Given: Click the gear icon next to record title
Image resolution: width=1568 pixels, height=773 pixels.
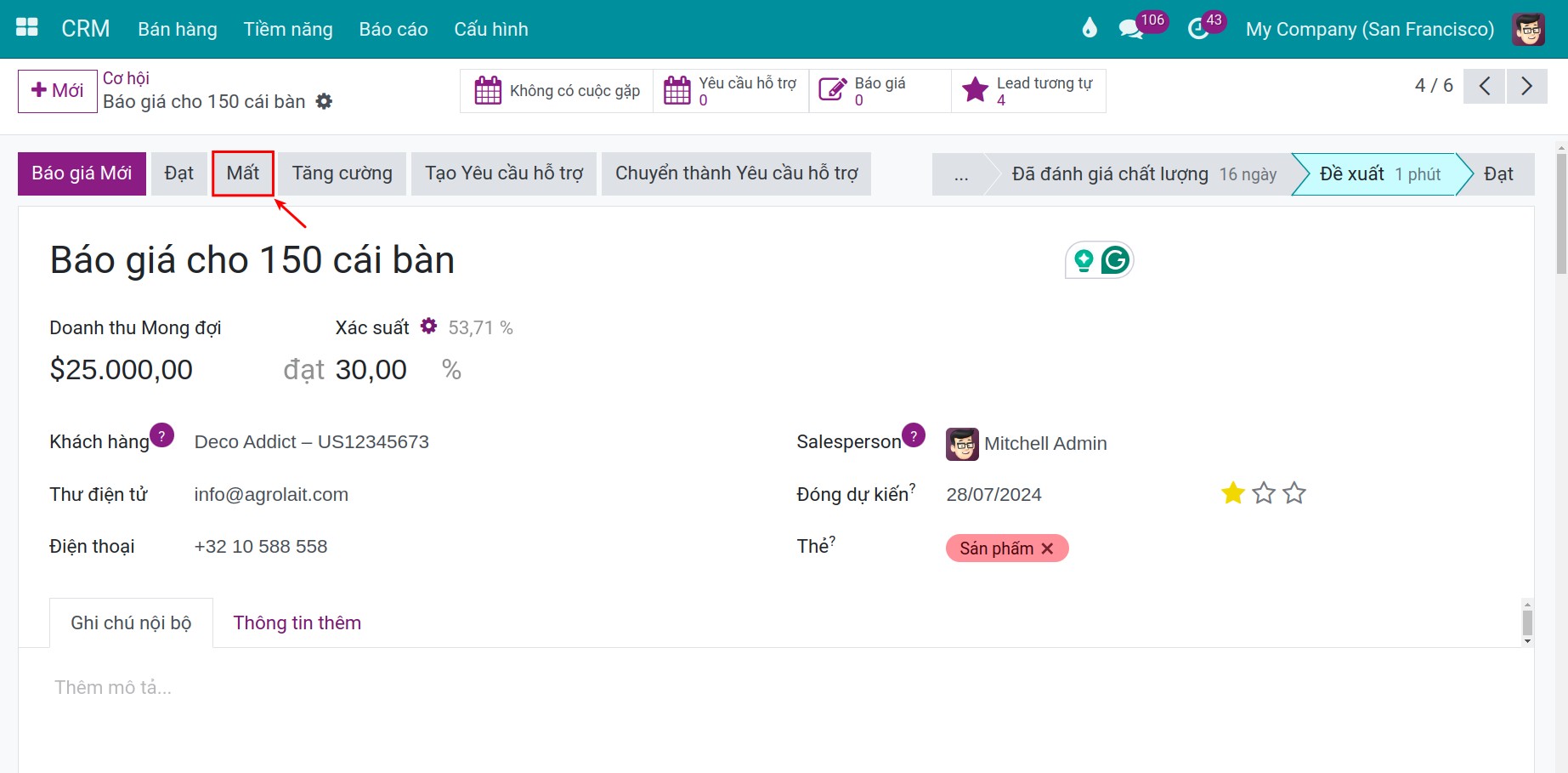Looking at the screenshot, I should (x=324, y=101).
